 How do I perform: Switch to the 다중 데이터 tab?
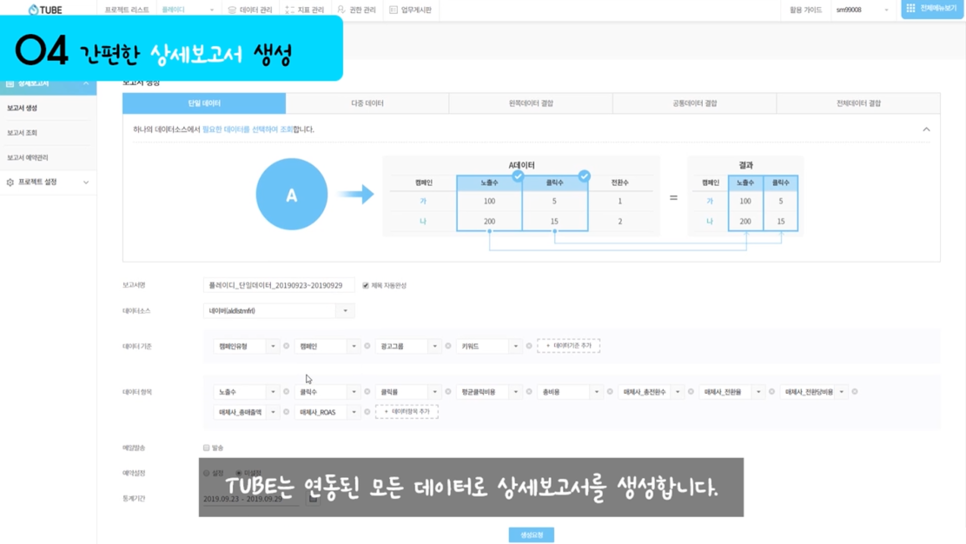pos(367,104)
